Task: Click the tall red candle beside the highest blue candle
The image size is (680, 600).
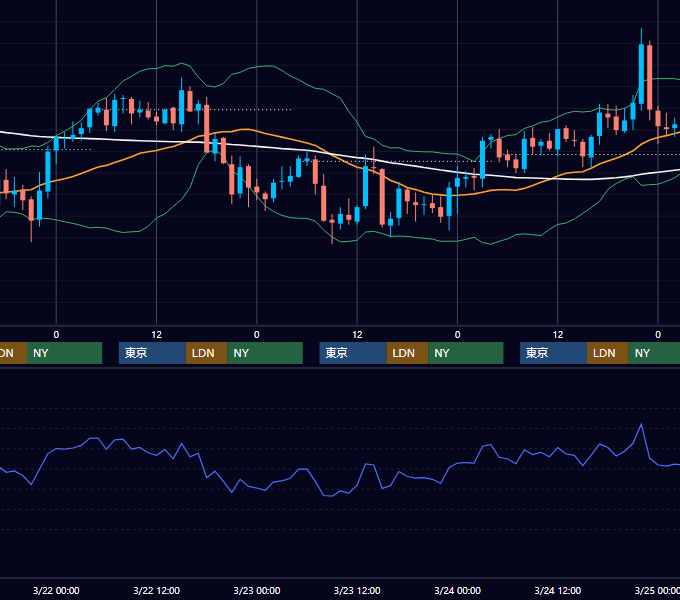Action: click(650, 77)
